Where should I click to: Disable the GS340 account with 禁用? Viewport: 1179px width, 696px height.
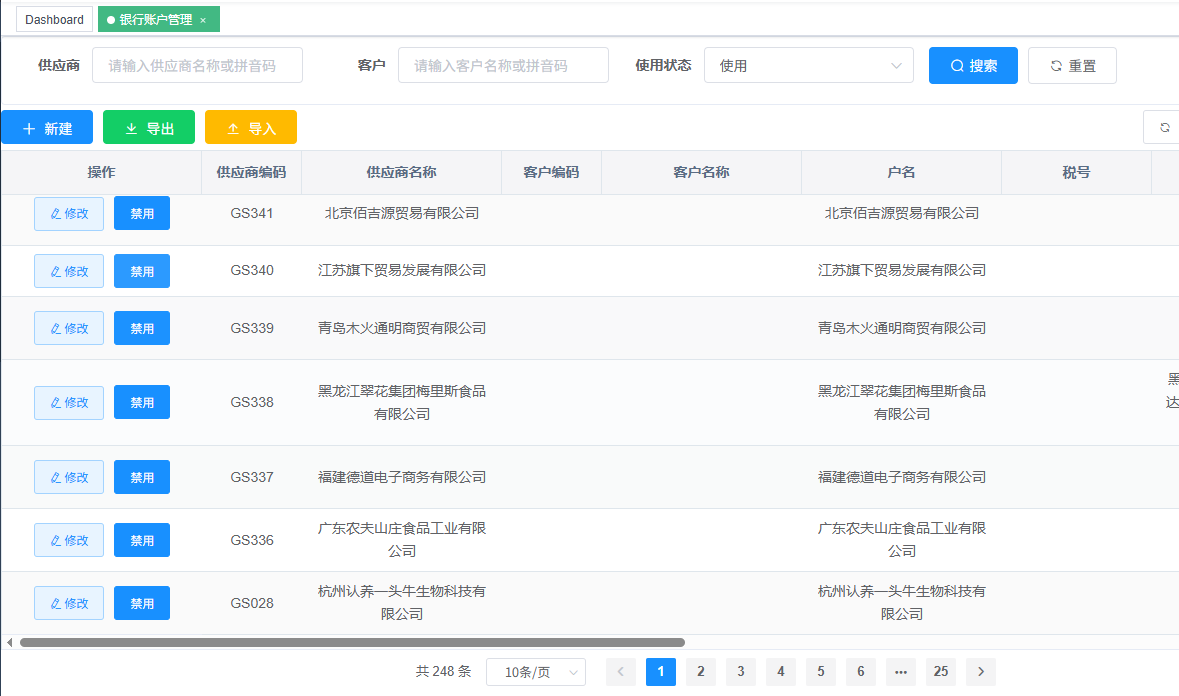[142, 271]
